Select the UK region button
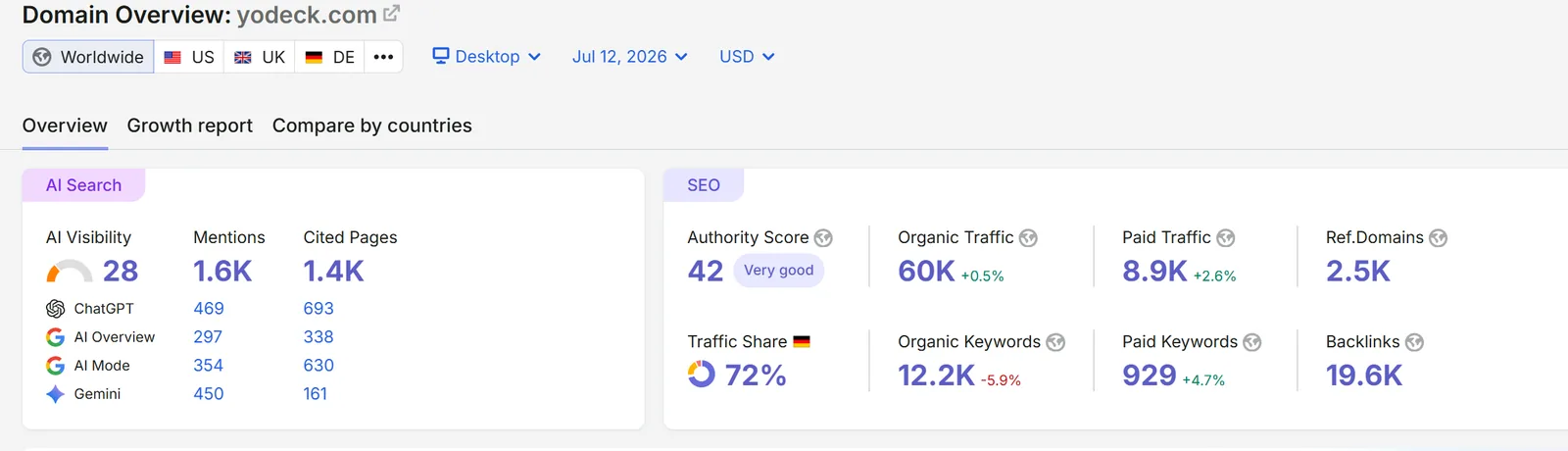 260,57
